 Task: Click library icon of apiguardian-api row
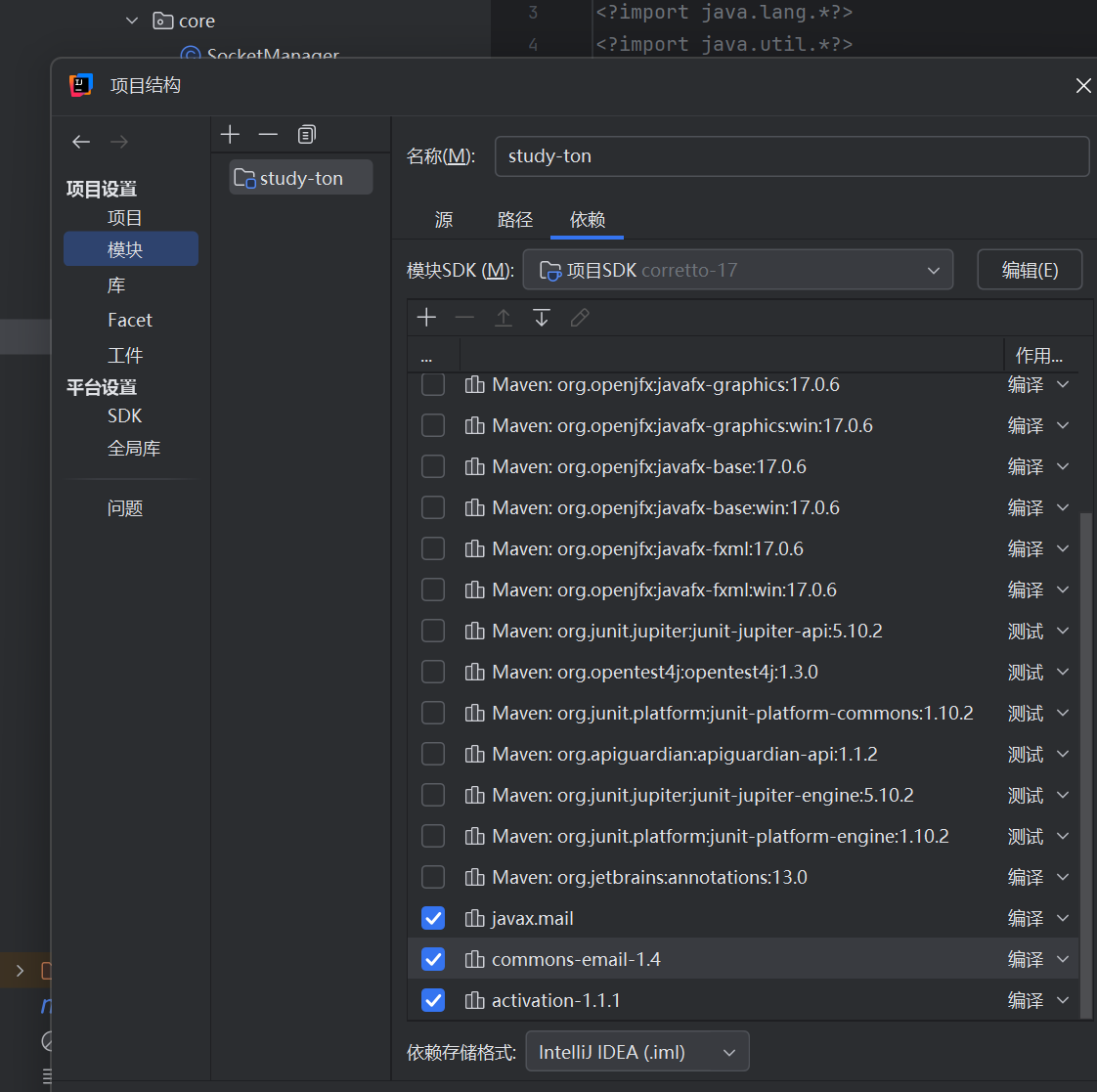click(x=475, y=754)
